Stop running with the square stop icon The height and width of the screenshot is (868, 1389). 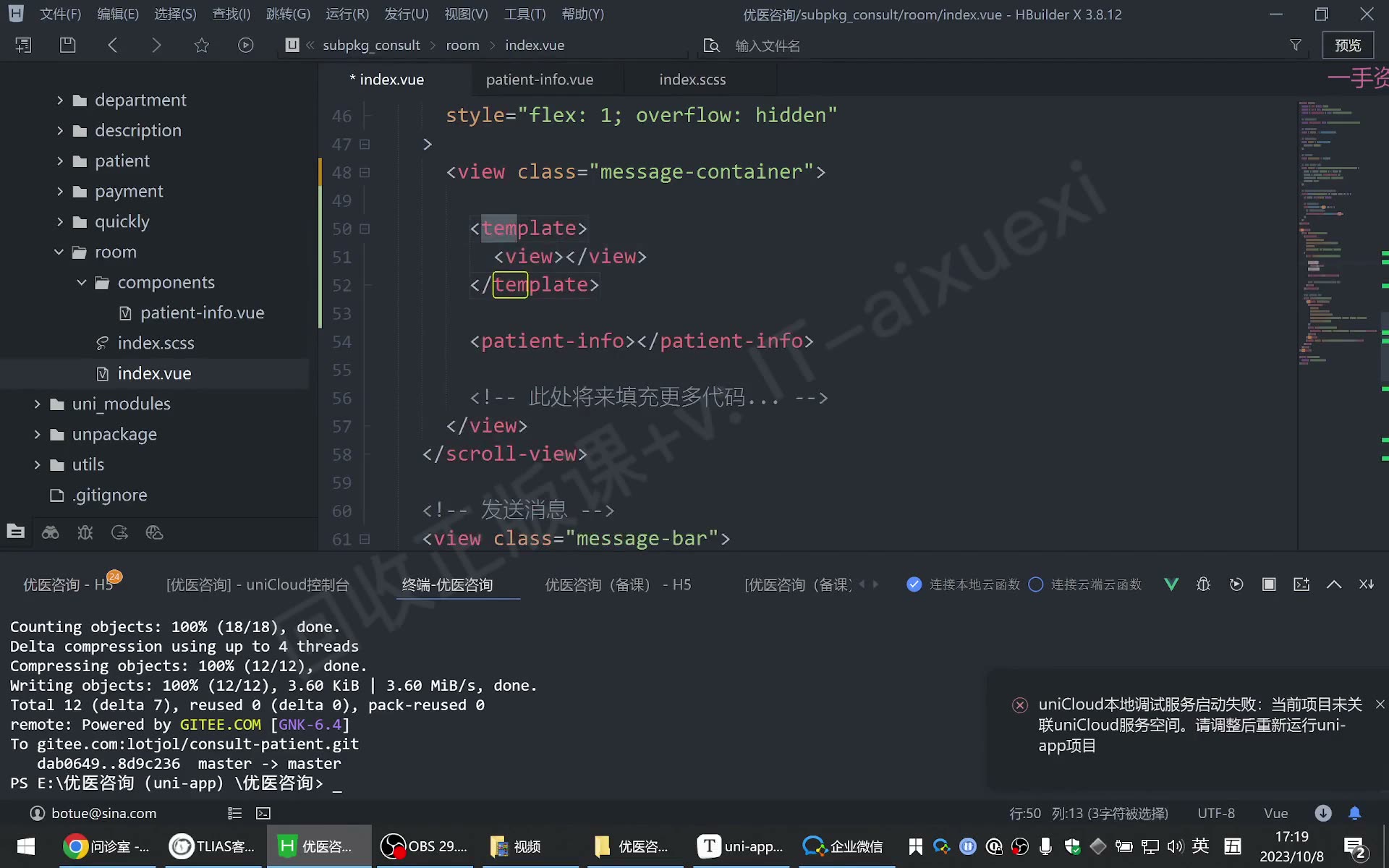[x=1269, y=584]
